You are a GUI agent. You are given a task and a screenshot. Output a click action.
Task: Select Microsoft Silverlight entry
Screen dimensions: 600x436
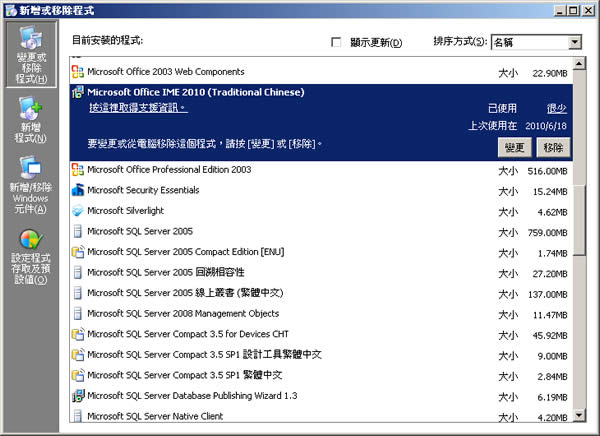coord(126,211)
